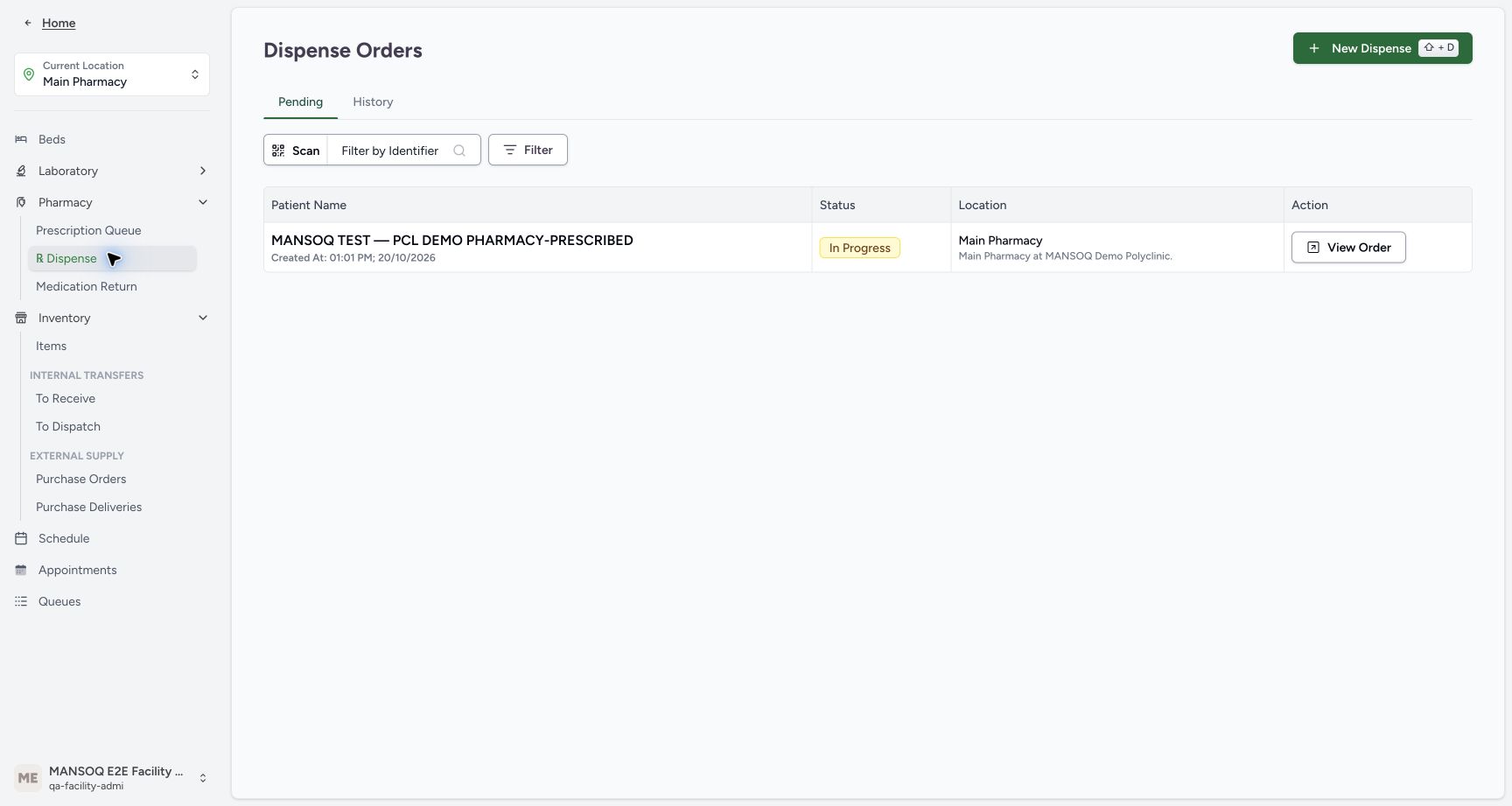Open the Home link
Viewport: 1512px width, 806px height.
point(59,23)
